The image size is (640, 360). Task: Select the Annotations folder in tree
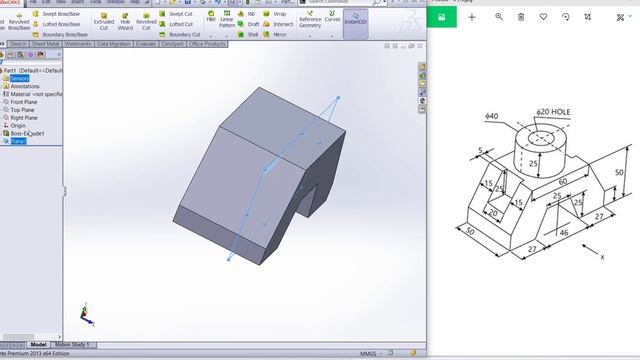pos(25,86)
